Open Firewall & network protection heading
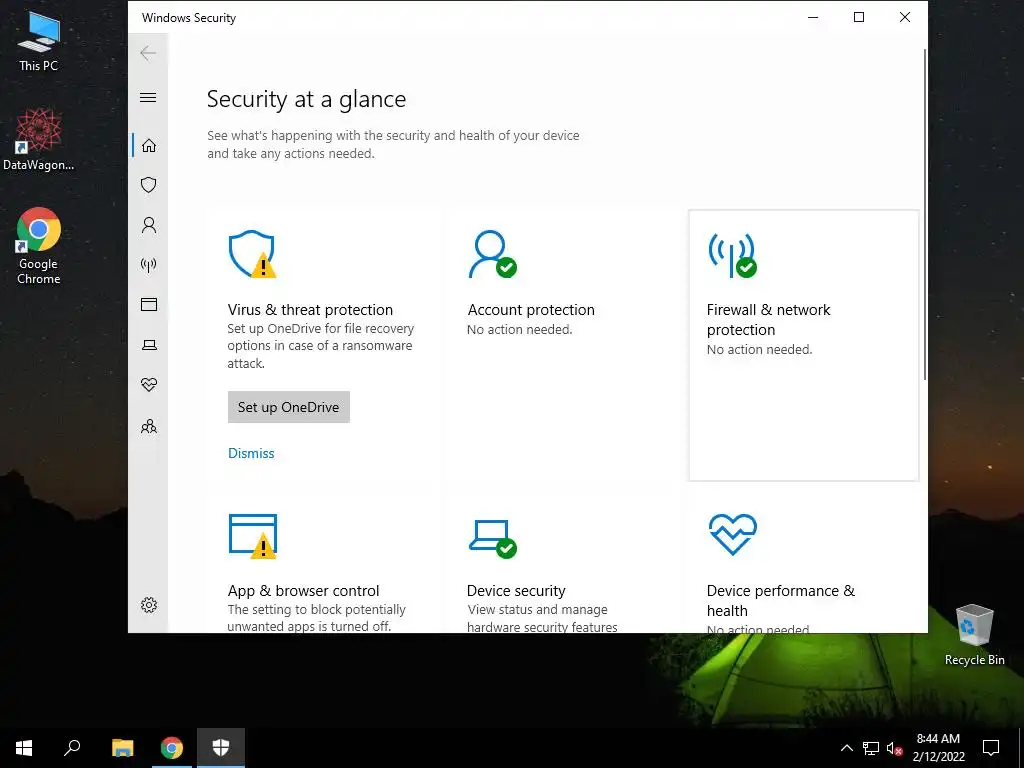The width and height of the screenshot is (1024, 768). click(x=768, y=319)
